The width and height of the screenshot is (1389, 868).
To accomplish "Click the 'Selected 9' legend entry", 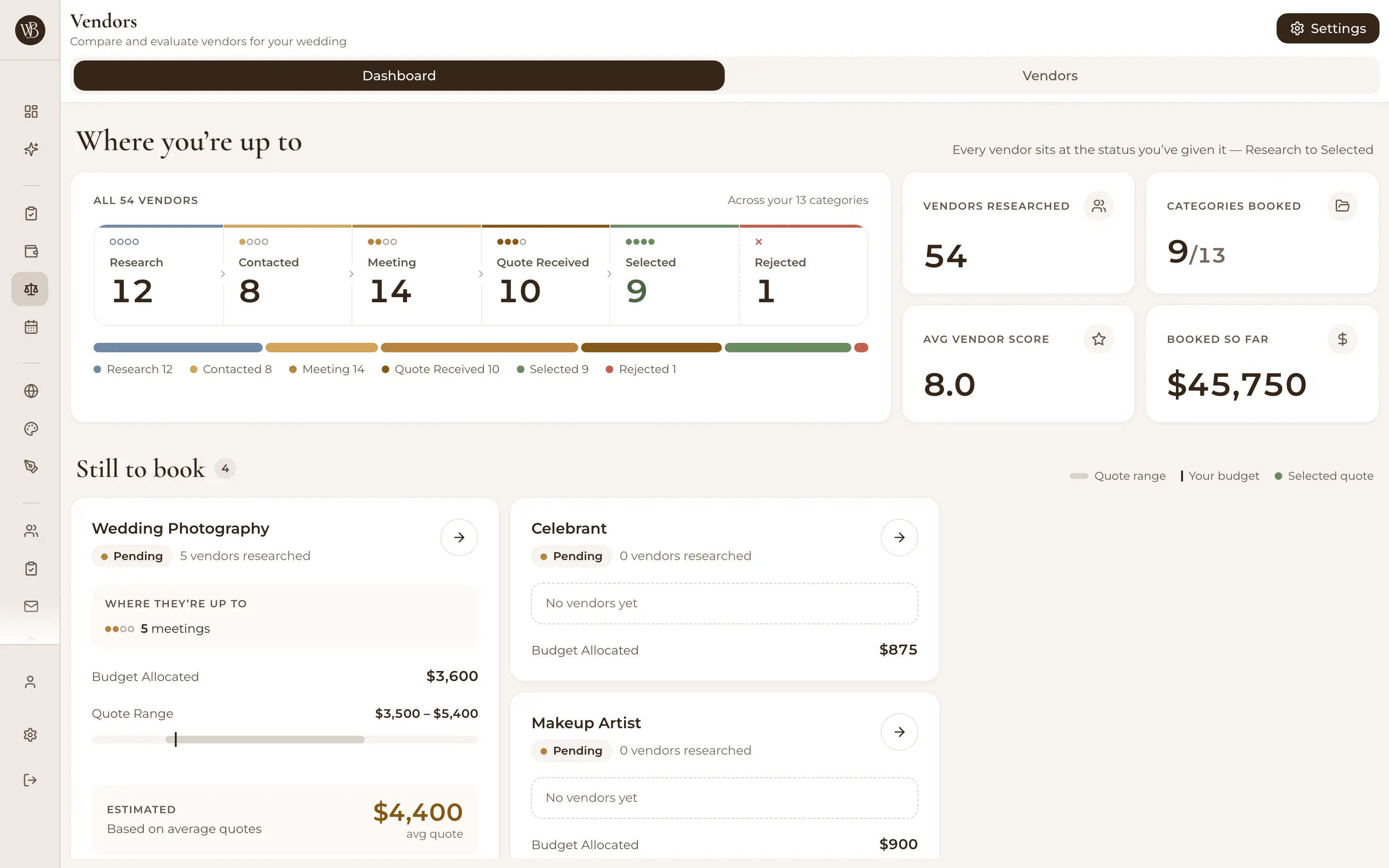I will tap(552, 369).
